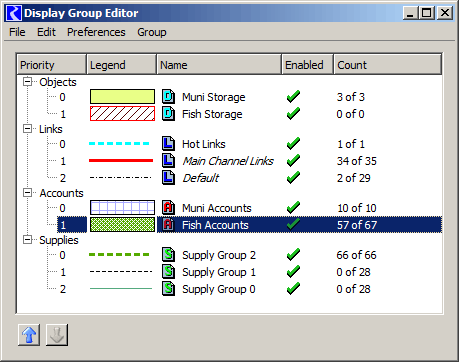Click the Supply Group 2 icon

point(168,255)
